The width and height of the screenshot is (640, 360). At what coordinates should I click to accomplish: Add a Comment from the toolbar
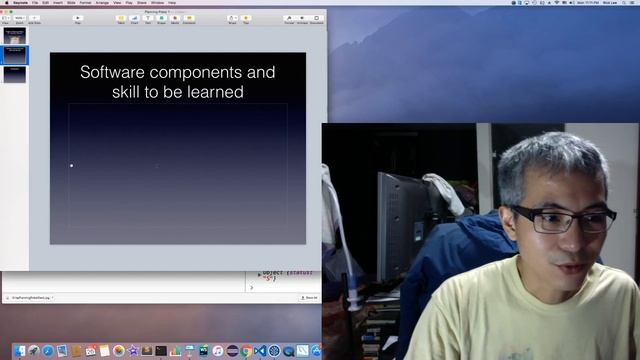(189, 19)
